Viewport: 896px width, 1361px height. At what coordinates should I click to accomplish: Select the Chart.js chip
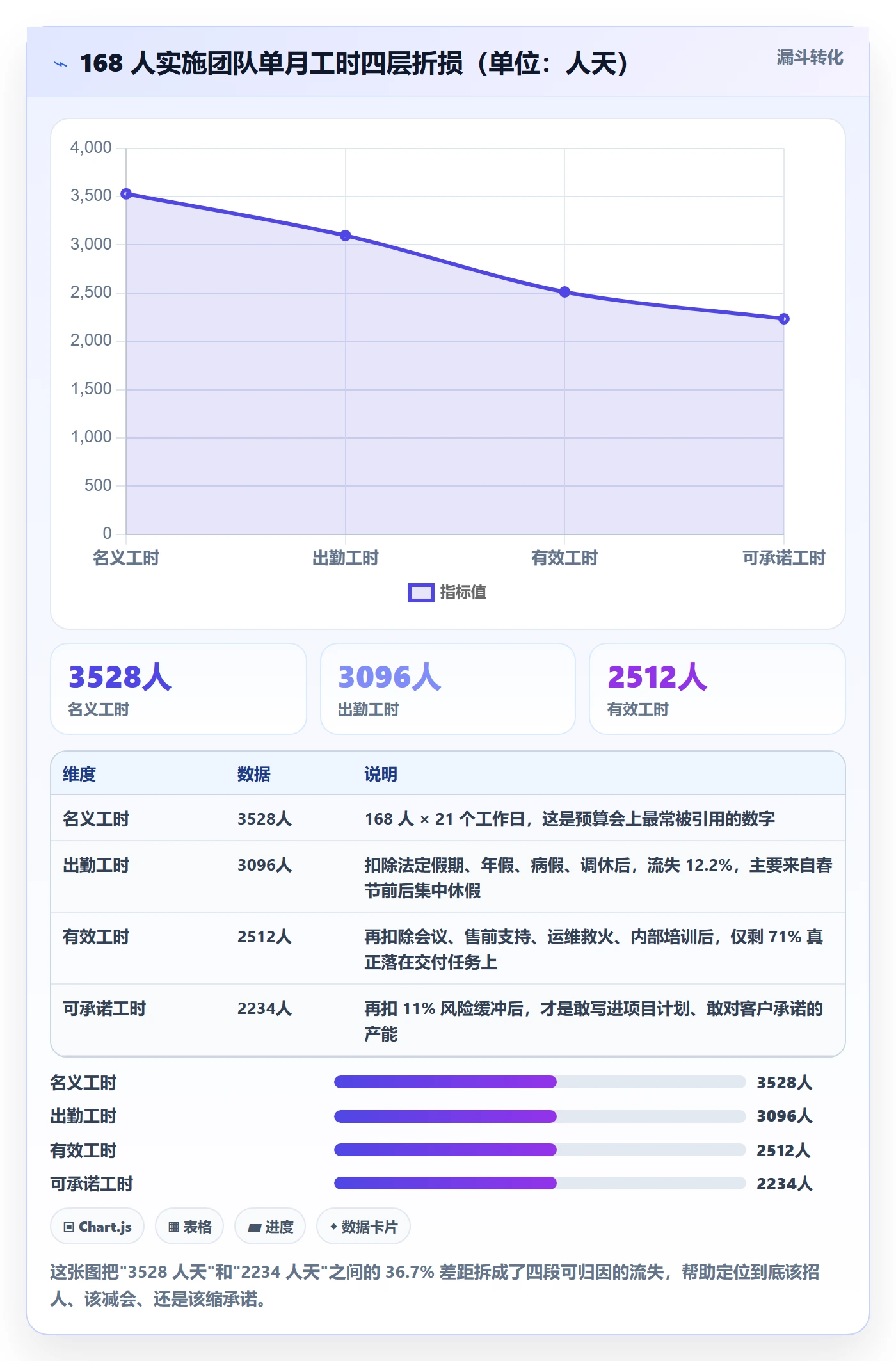coord(97,1227)
